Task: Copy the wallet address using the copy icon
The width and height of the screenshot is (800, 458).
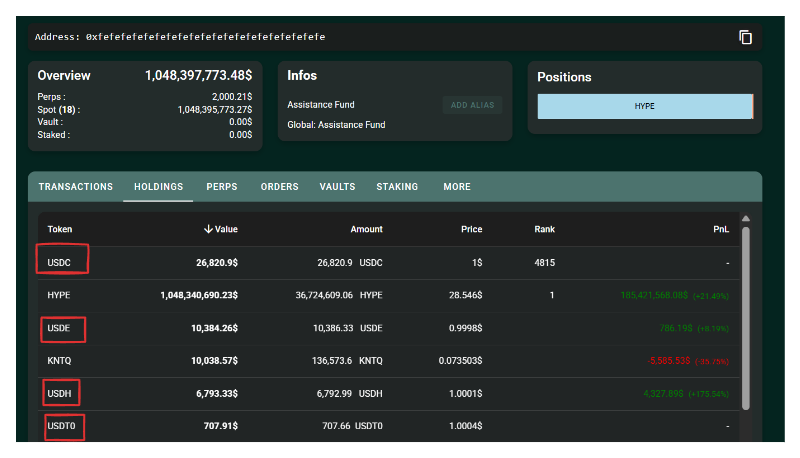Action: tap(745, 37)
